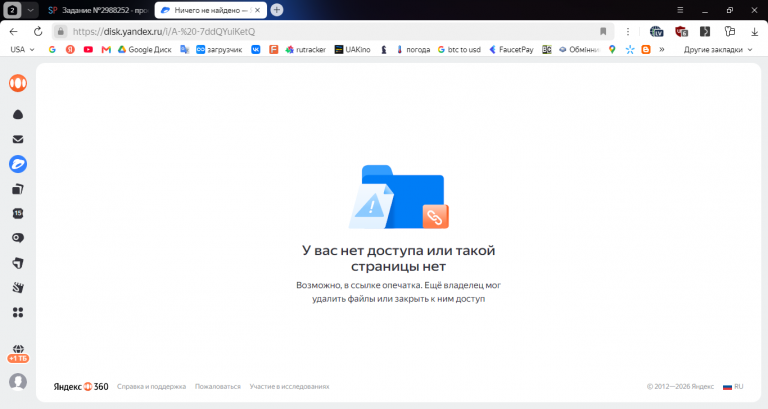768x409 pixels.
Task: Click the tab counter 2 button
Action: pos(12,10)
